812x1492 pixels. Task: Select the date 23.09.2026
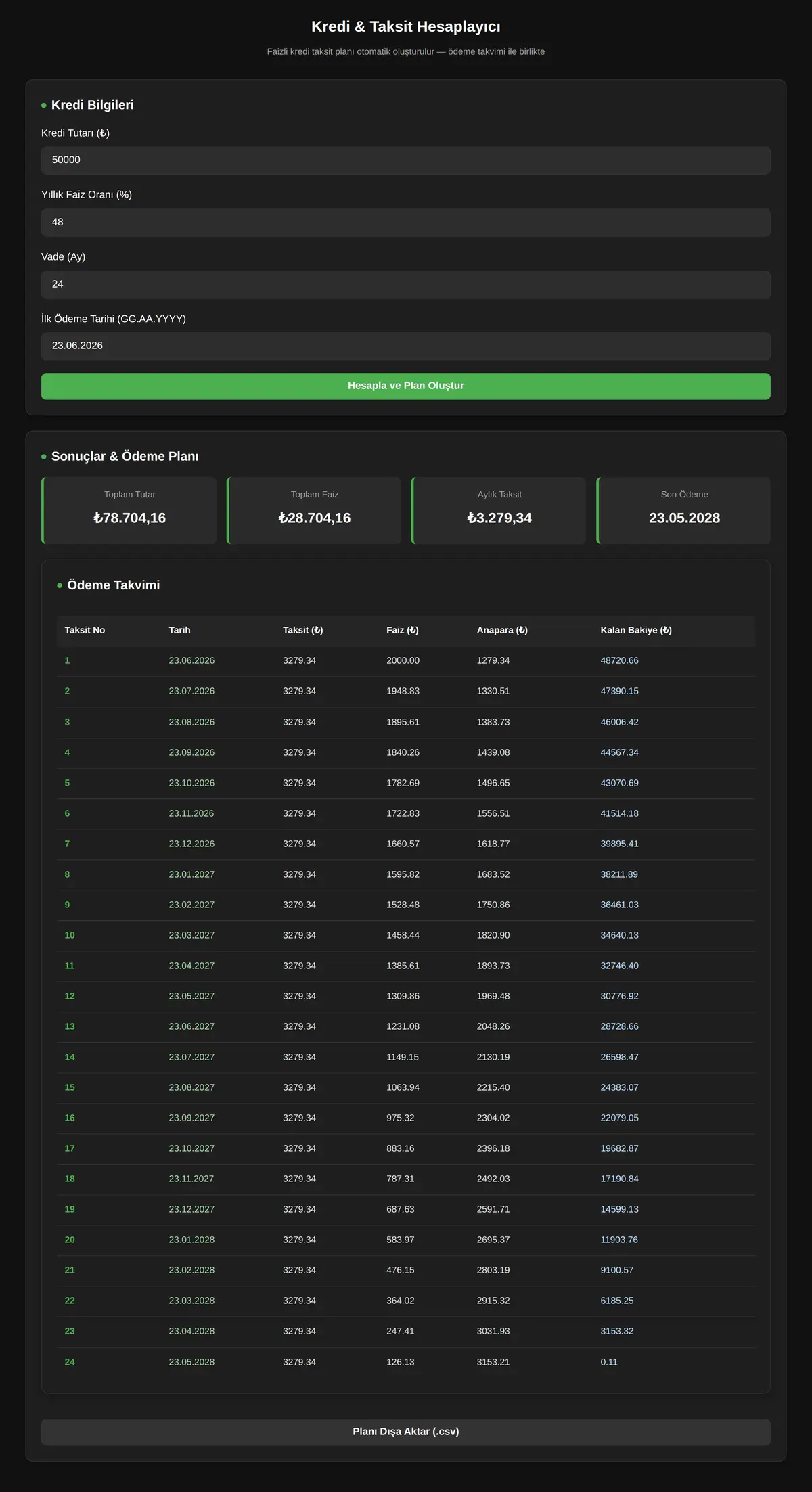point(191,752)
